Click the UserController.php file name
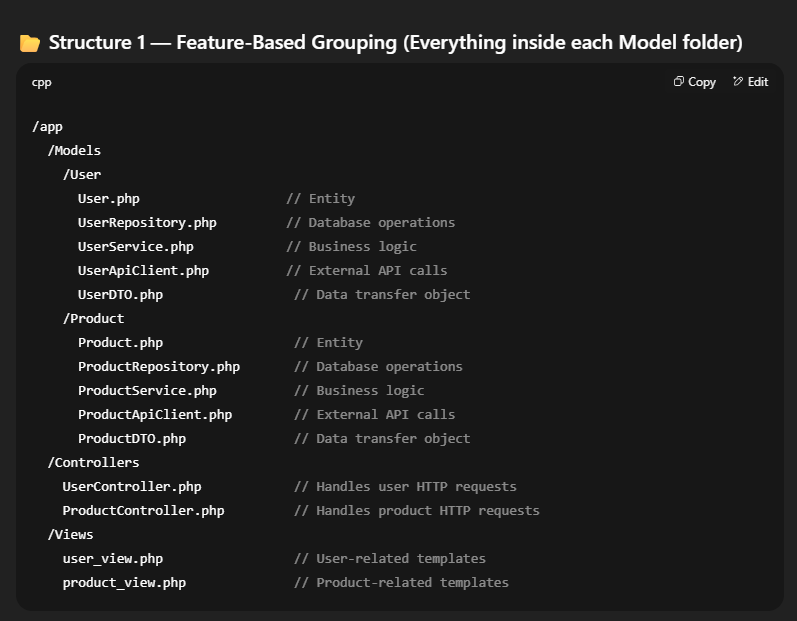The height and width of the screenshot is (621, 797). [132, 487]
